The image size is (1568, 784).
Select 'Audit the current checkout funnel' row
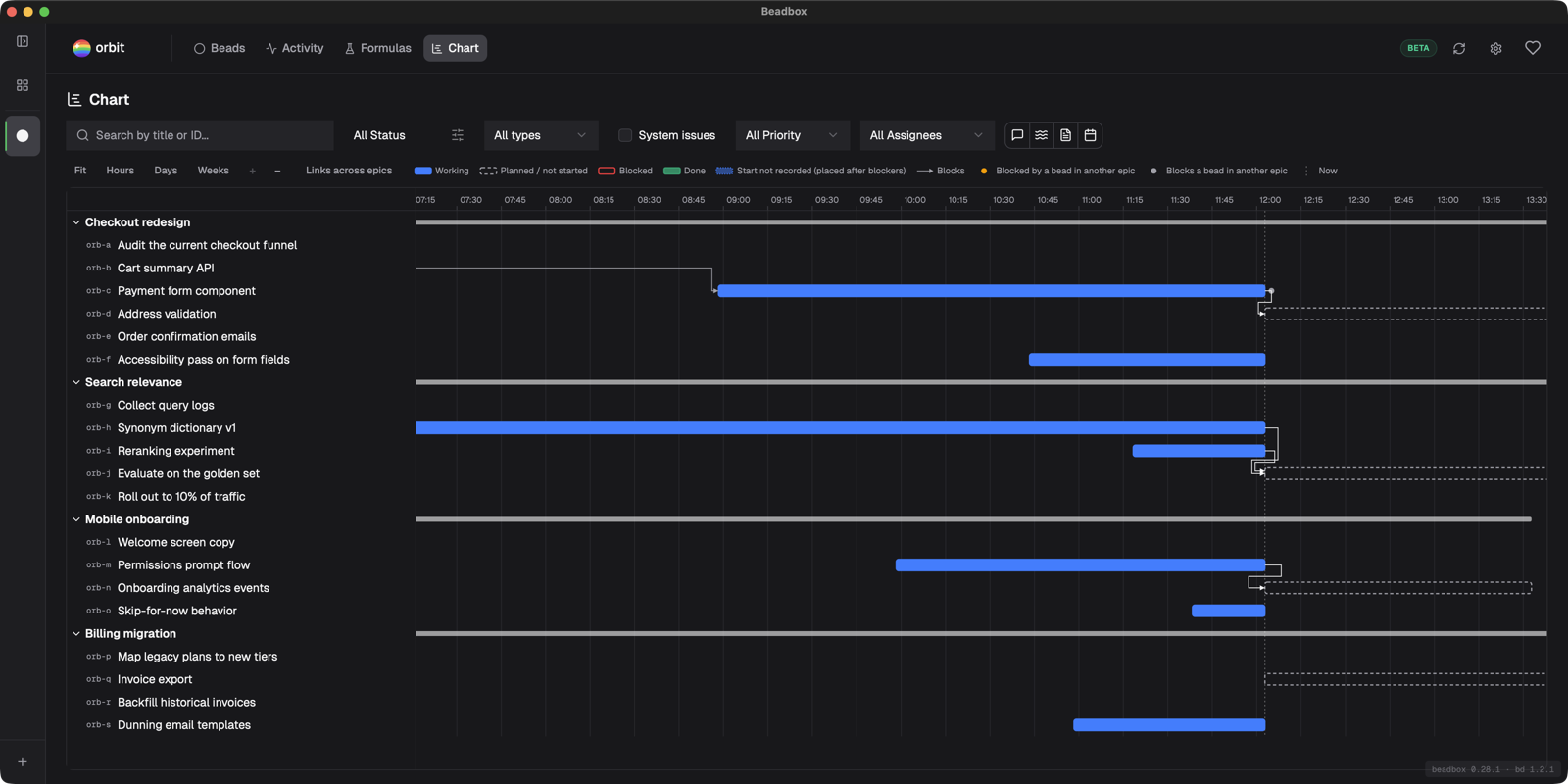click(x=241, y=245)
